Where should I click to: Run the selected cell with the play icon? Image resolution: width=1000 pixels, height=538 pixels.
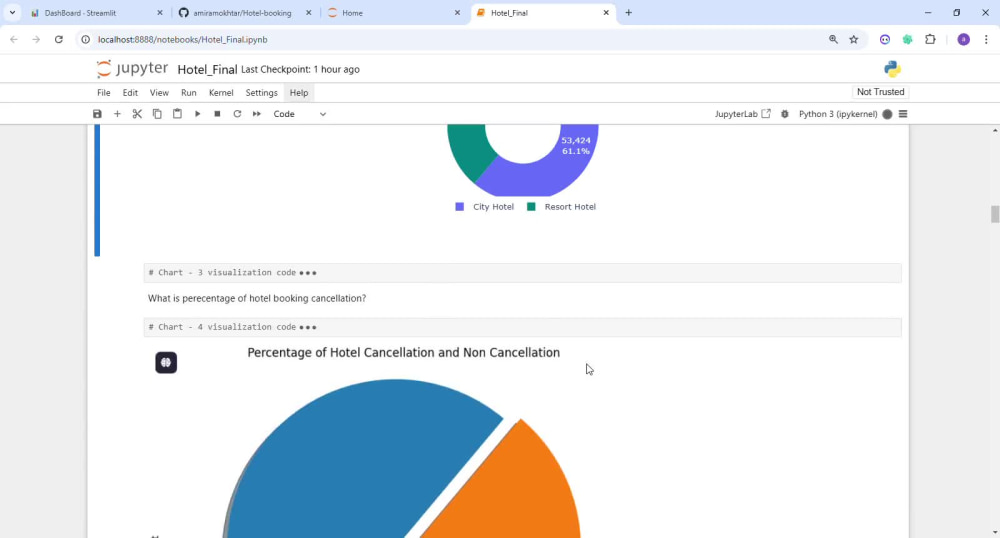pos(198,114)
